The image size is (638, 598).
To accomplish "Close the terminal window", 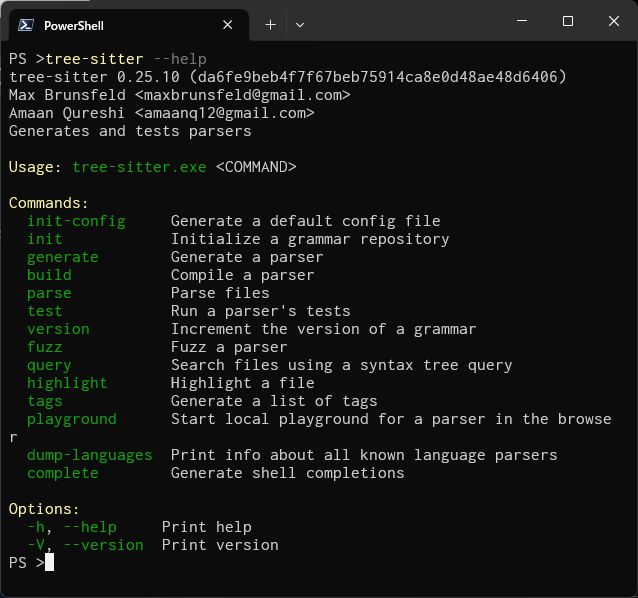I will point(614,21).
